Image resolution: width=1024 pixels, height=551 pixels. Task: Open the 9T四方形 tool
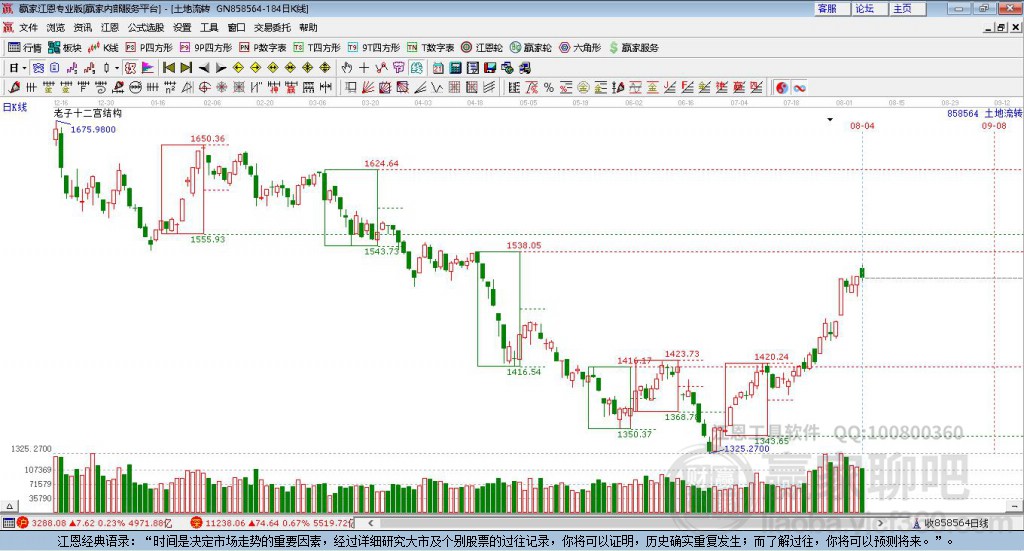pyautogui.click(x=374, y=48)
